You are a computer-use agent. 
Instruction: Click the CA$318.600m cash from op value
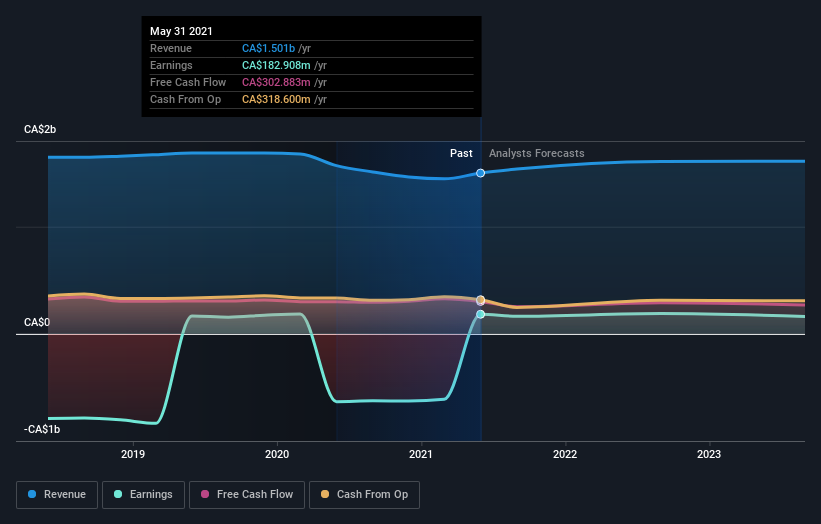tap(276, 99)
